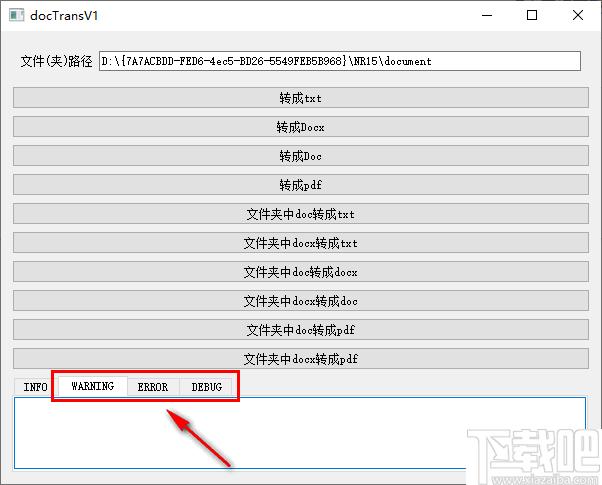Click the 转成Doc button
The height and width of the screenshot is (485, 602).
(x=301, y=156)
